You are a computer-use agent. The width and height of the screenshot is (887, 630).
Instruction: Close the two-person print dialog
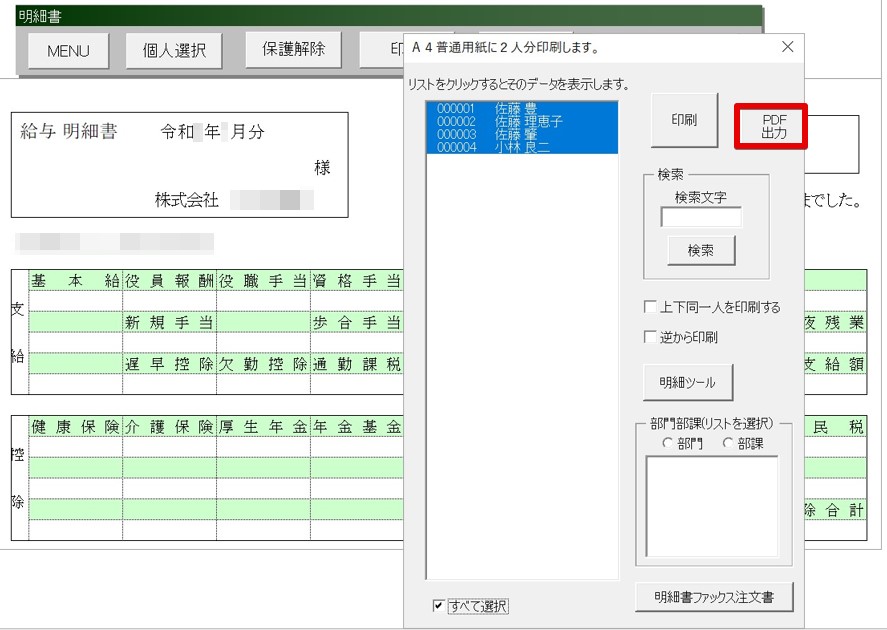787,46
